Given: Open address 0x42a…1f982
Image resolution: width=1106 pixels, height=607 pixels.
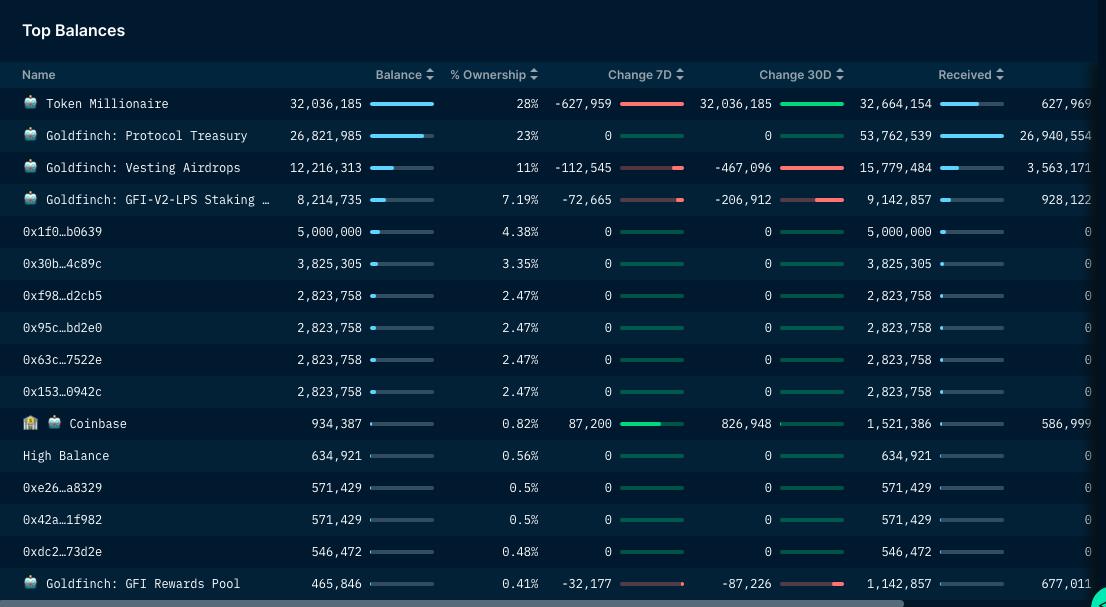Looking at the screenshot, I should point(62,520).
